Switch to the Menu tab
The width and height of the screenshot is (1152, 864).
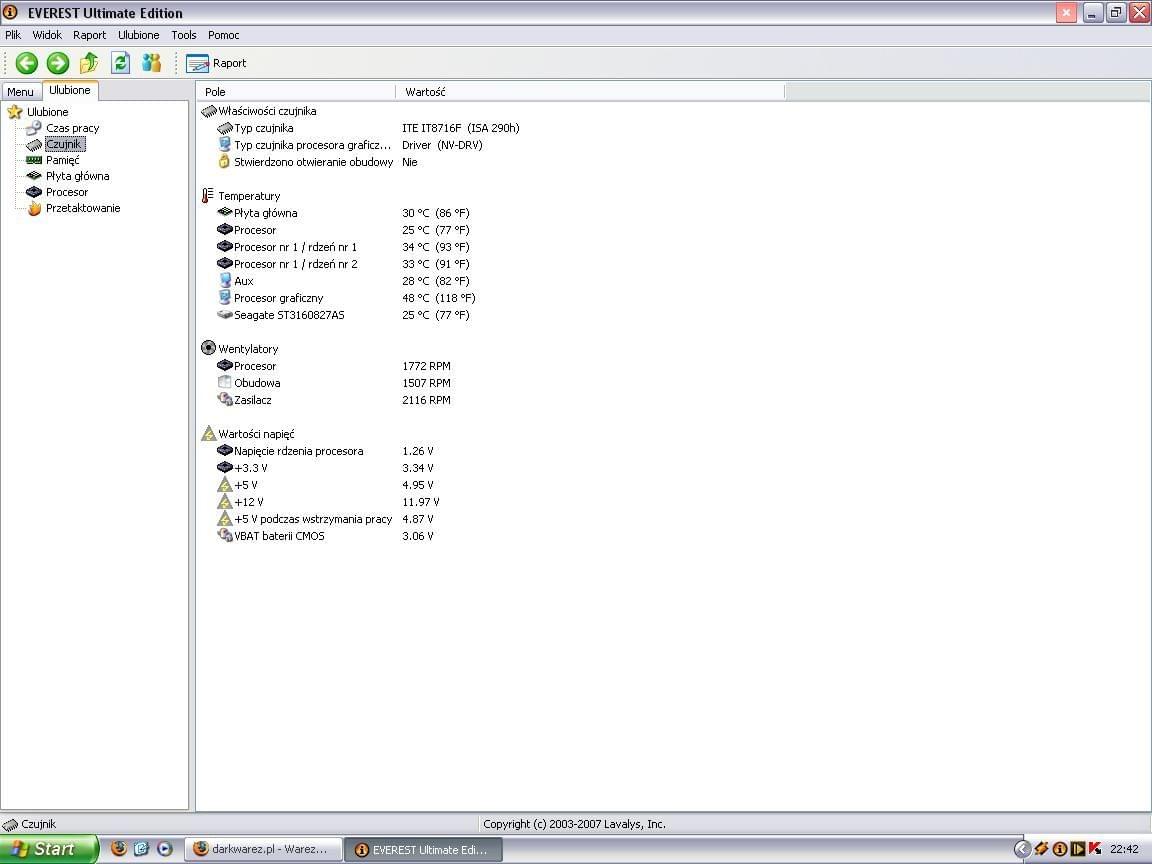click(x=21, y=92)
